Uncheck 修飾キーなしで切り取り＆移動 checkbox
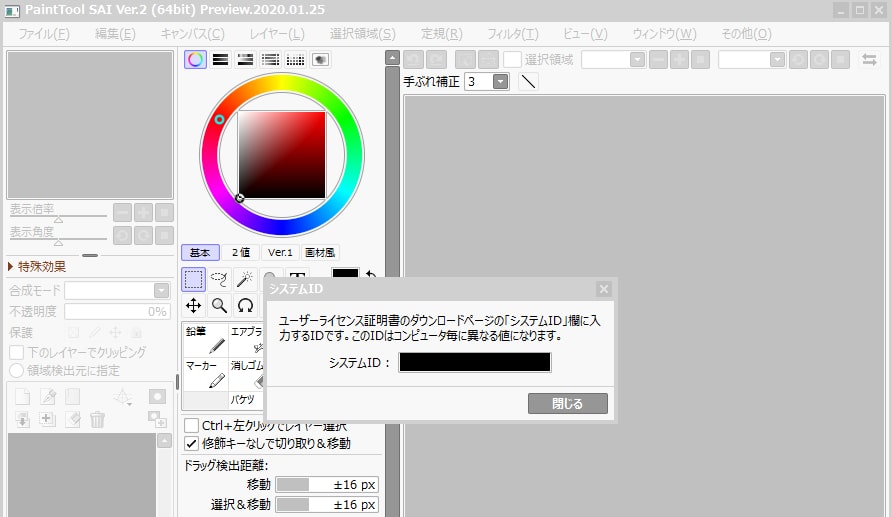 click(191, 444)
